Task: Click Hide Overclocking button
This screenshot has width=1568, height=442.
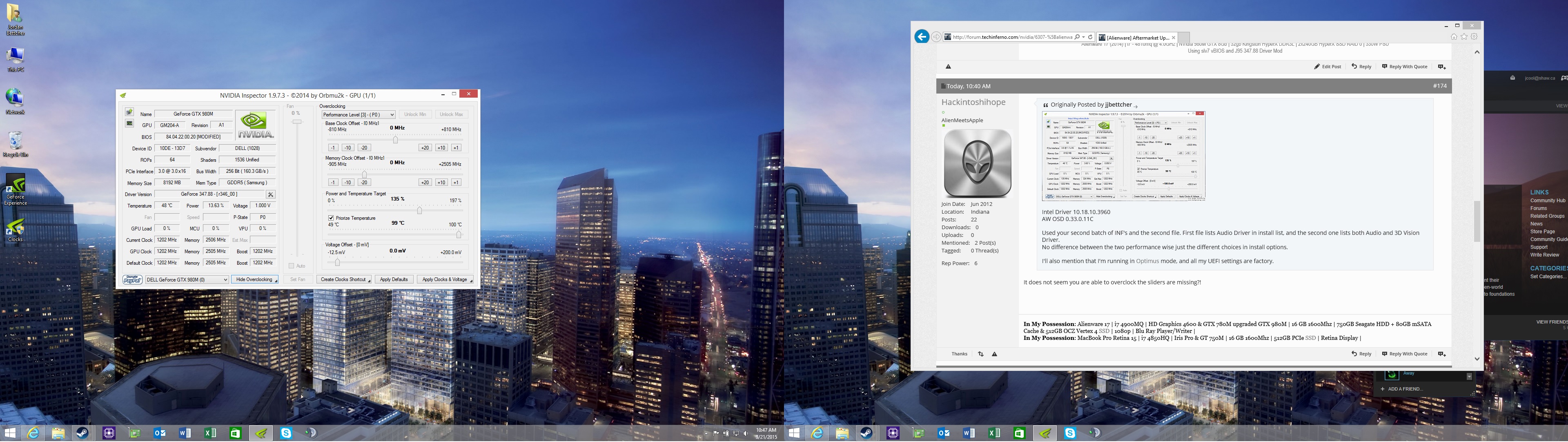Action: pyautogui.click(x=254, y=279)
